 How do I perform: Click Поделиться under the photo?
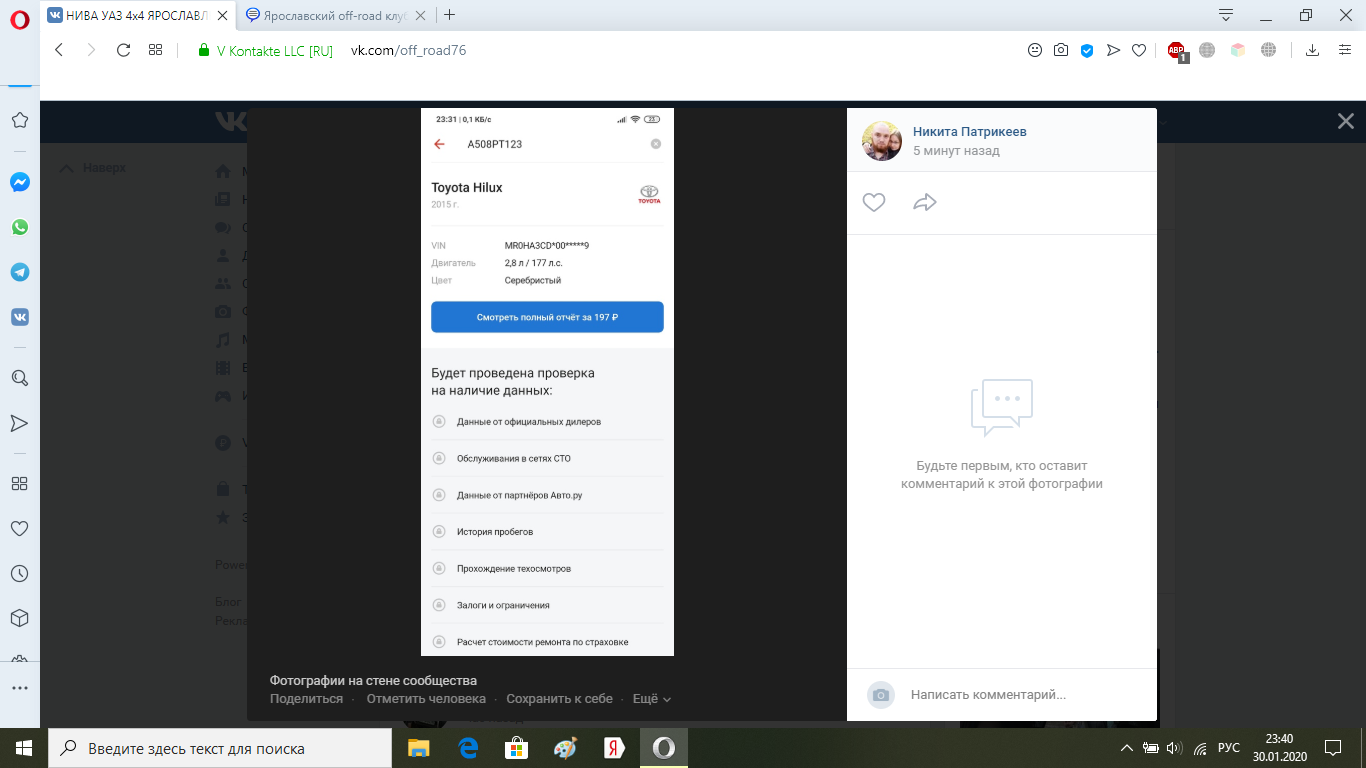306,699
